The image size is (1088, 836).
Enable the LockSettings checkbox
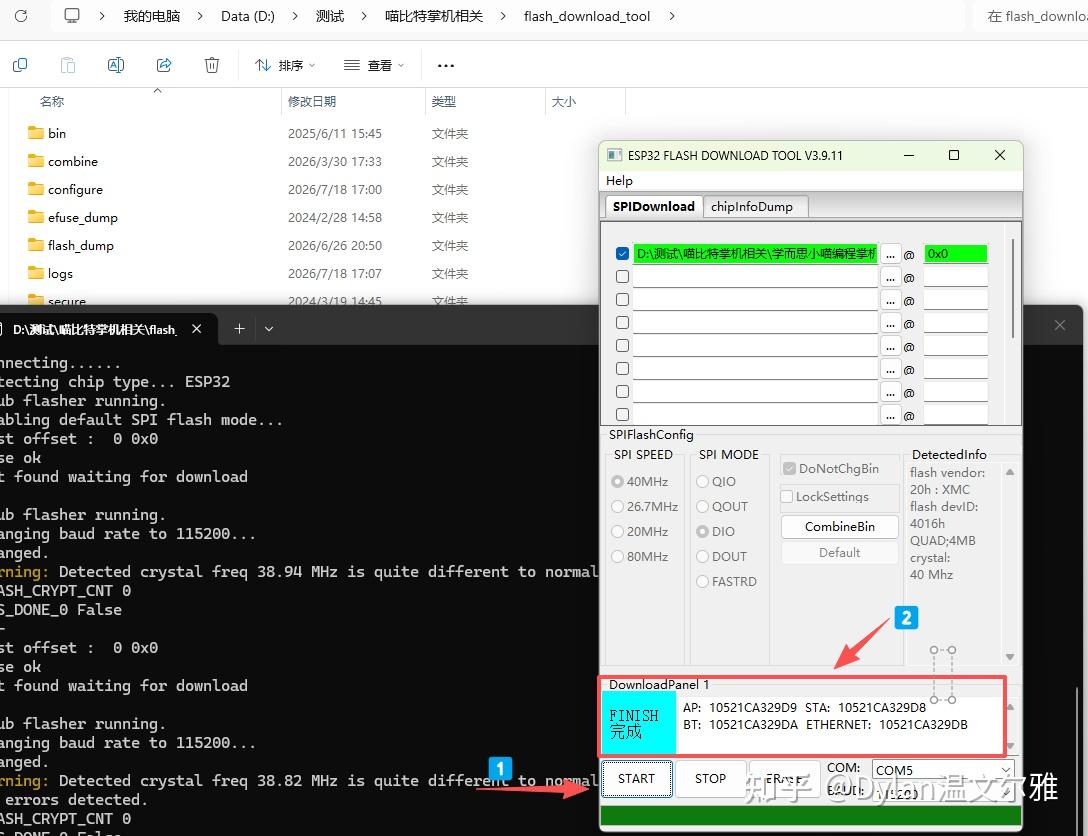(787, 496)
